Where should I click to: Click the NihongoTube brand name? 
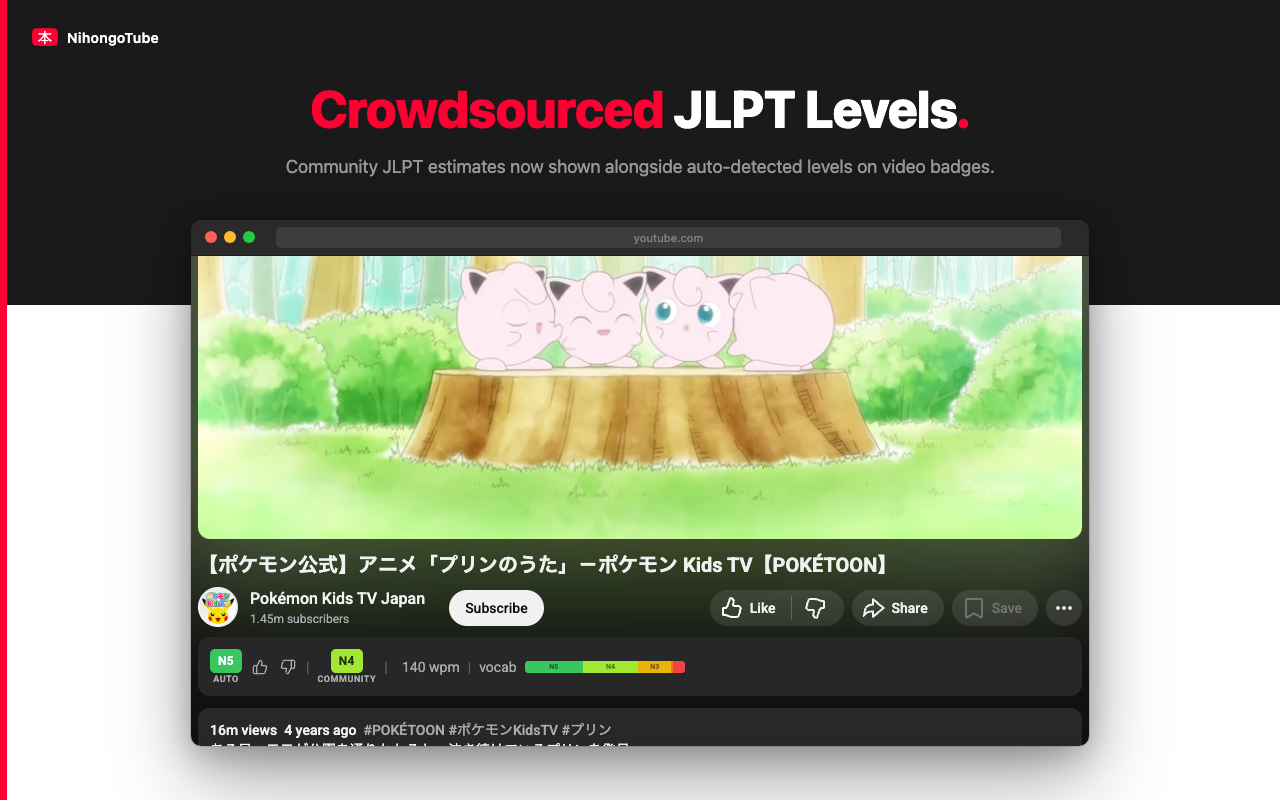point(113,38)
